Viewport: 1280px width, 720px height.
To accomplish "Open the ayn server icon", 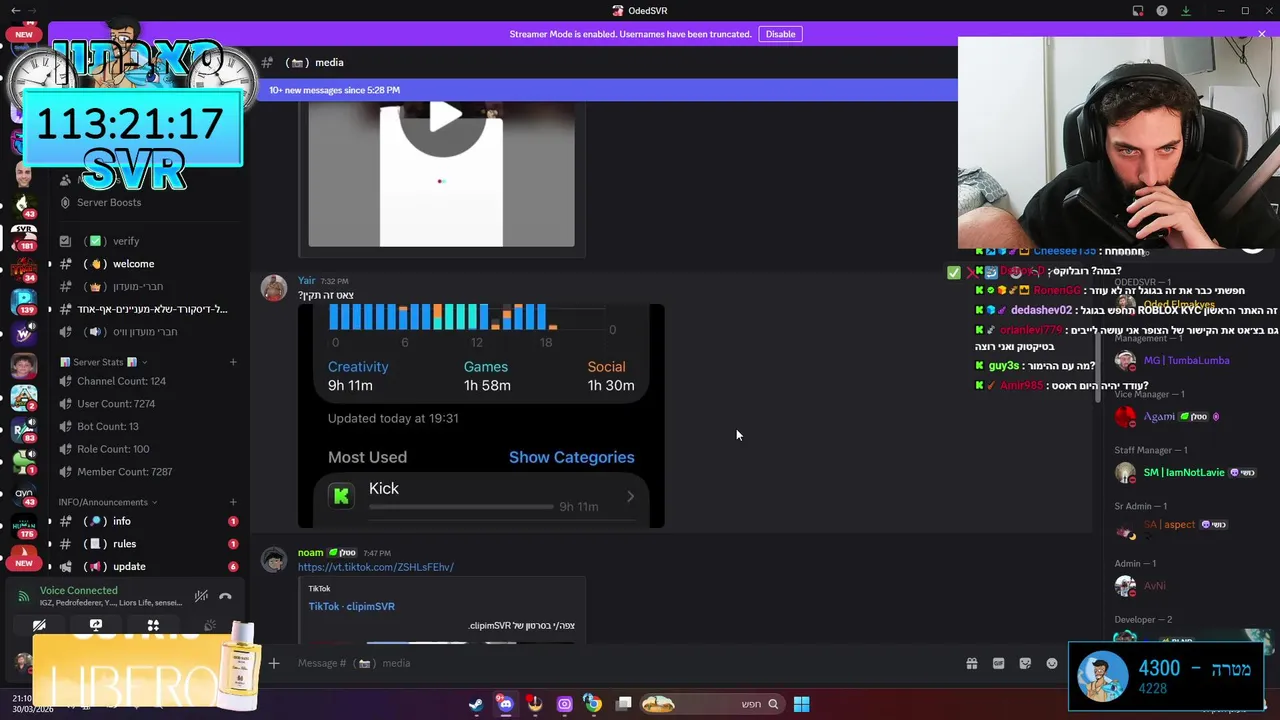I will point(23,492).
